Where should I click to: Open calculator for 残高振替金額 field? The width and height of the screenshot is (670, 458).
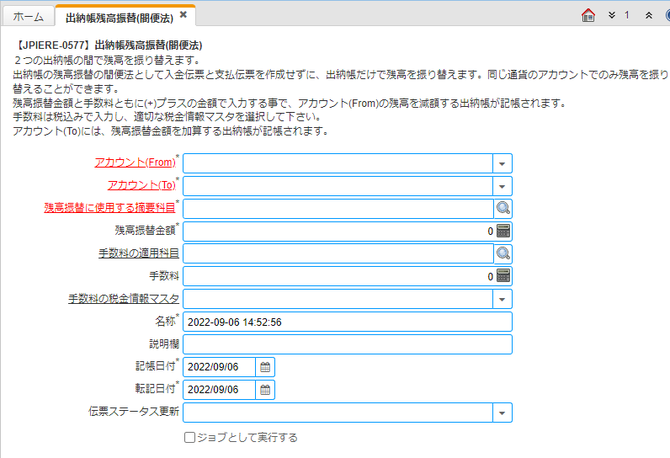tap(503, 231)
